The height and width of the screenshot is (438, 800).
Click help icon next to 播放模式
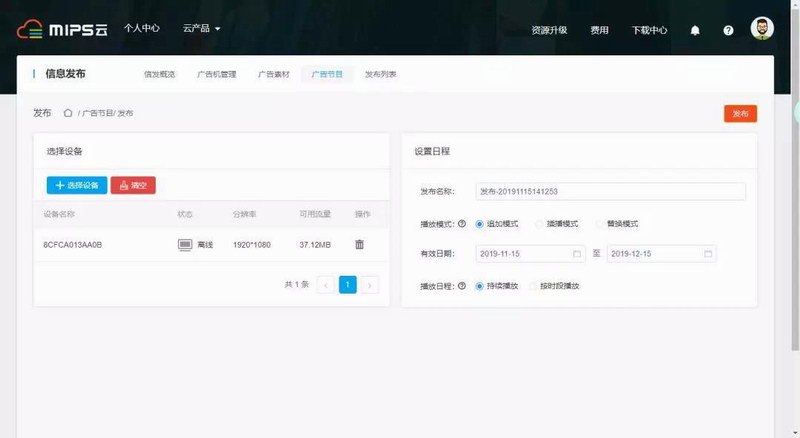click(x=462, y=223)
